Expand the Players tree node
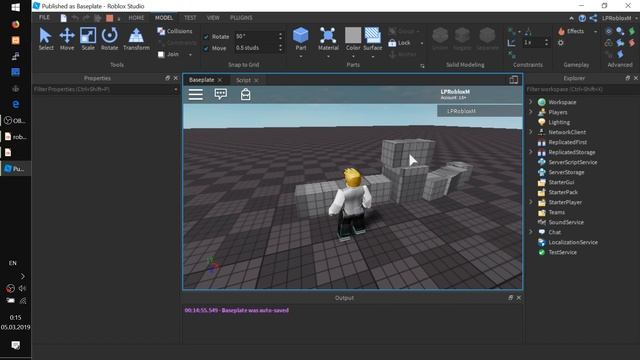The image size is (640, 360). [x=531, y=112]
